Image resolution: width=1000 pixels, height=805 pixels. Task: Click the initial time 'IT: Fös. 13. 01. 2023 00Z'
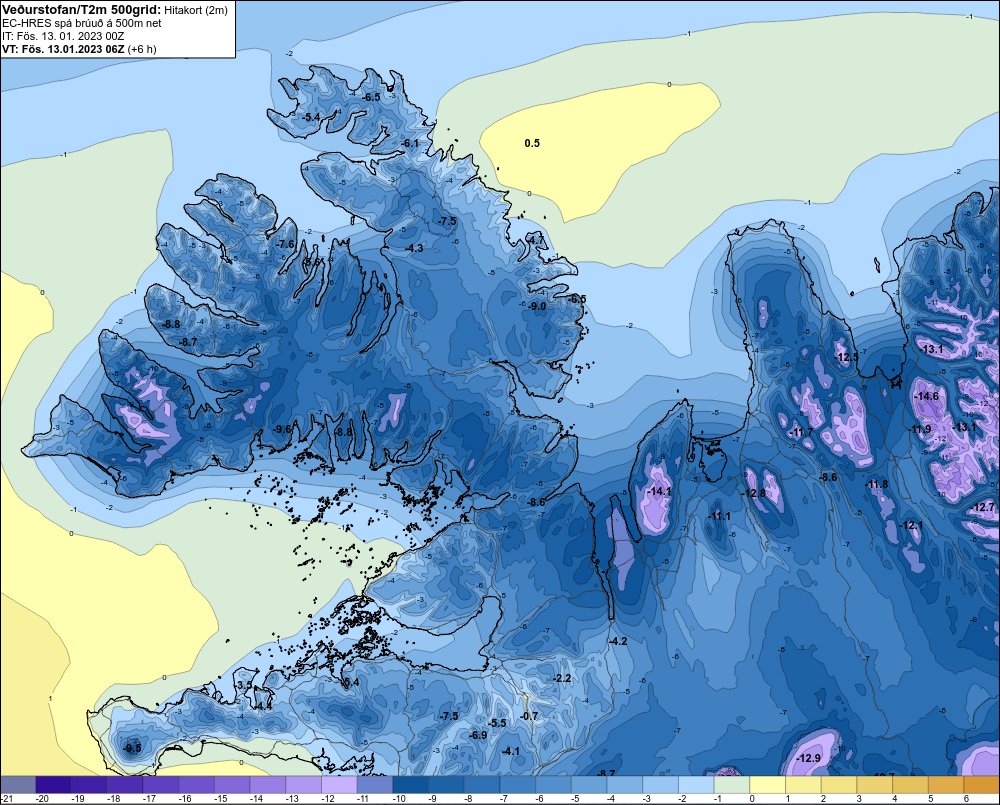point(64,36)
